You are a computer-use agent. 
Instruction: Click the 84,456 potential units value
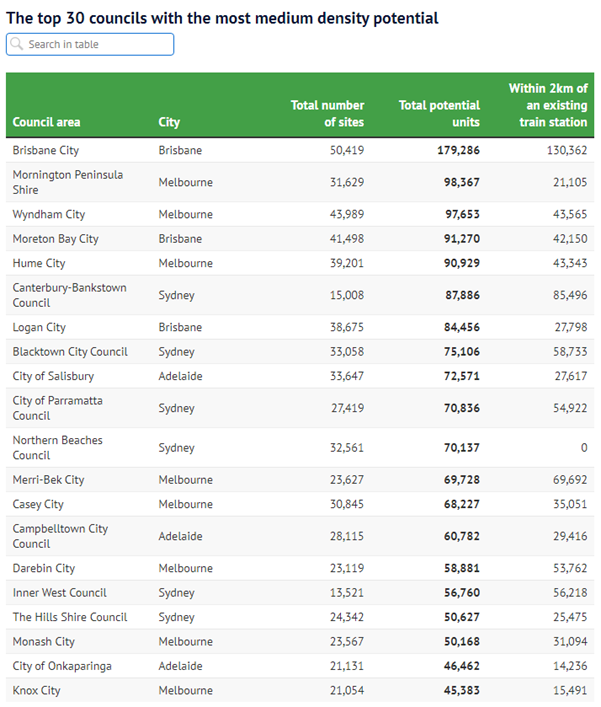(x=462, y=327)
